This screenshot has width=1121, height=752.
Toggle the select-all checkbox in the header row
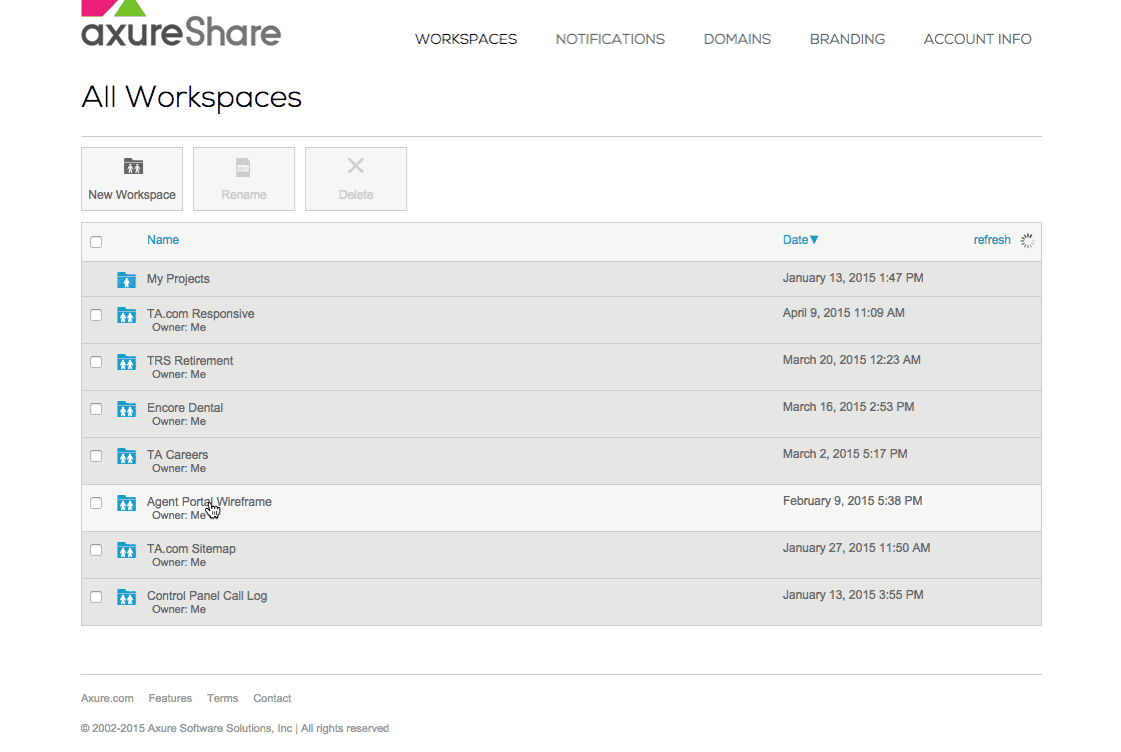pos(95,241)
